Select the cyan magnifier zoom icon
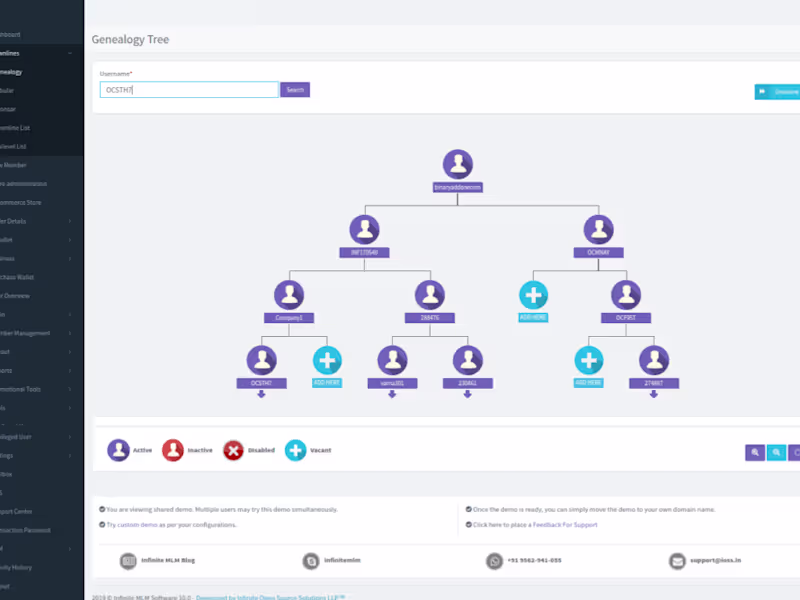Screen dimensions: 800x600 click(x=777, y=453)
